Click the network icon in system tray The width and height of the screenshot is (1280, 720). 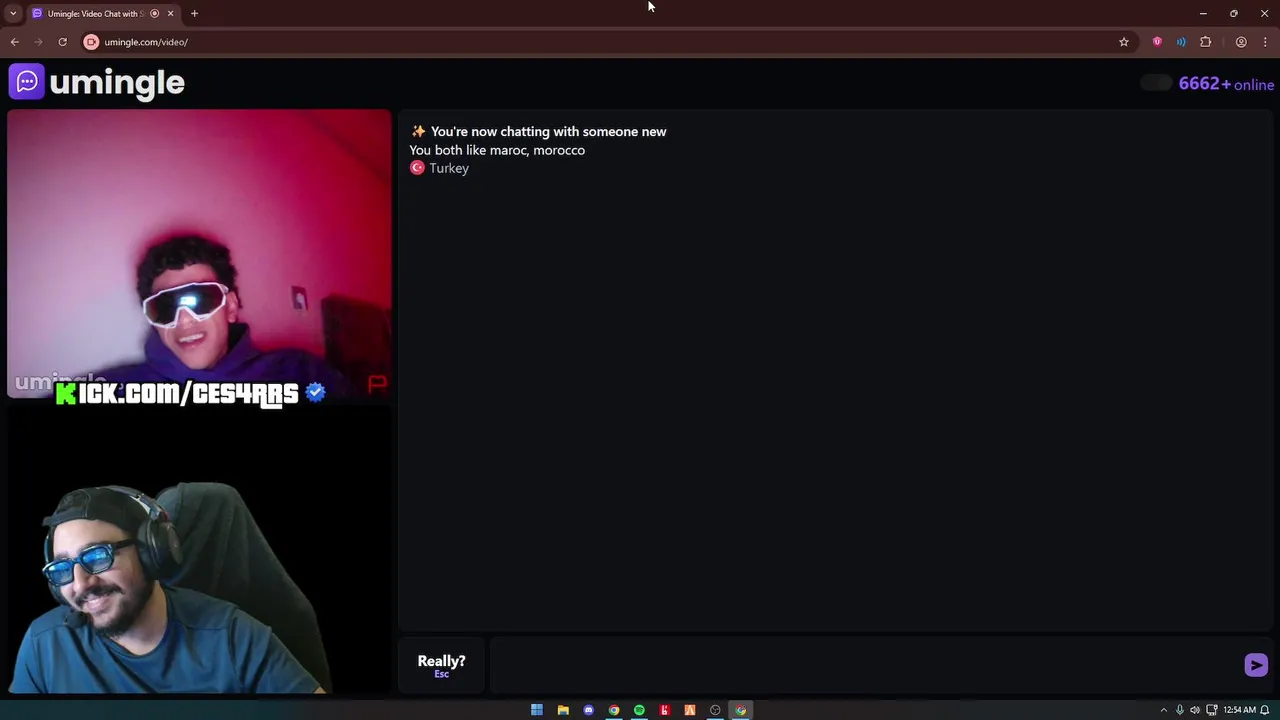click(1212, 710)
